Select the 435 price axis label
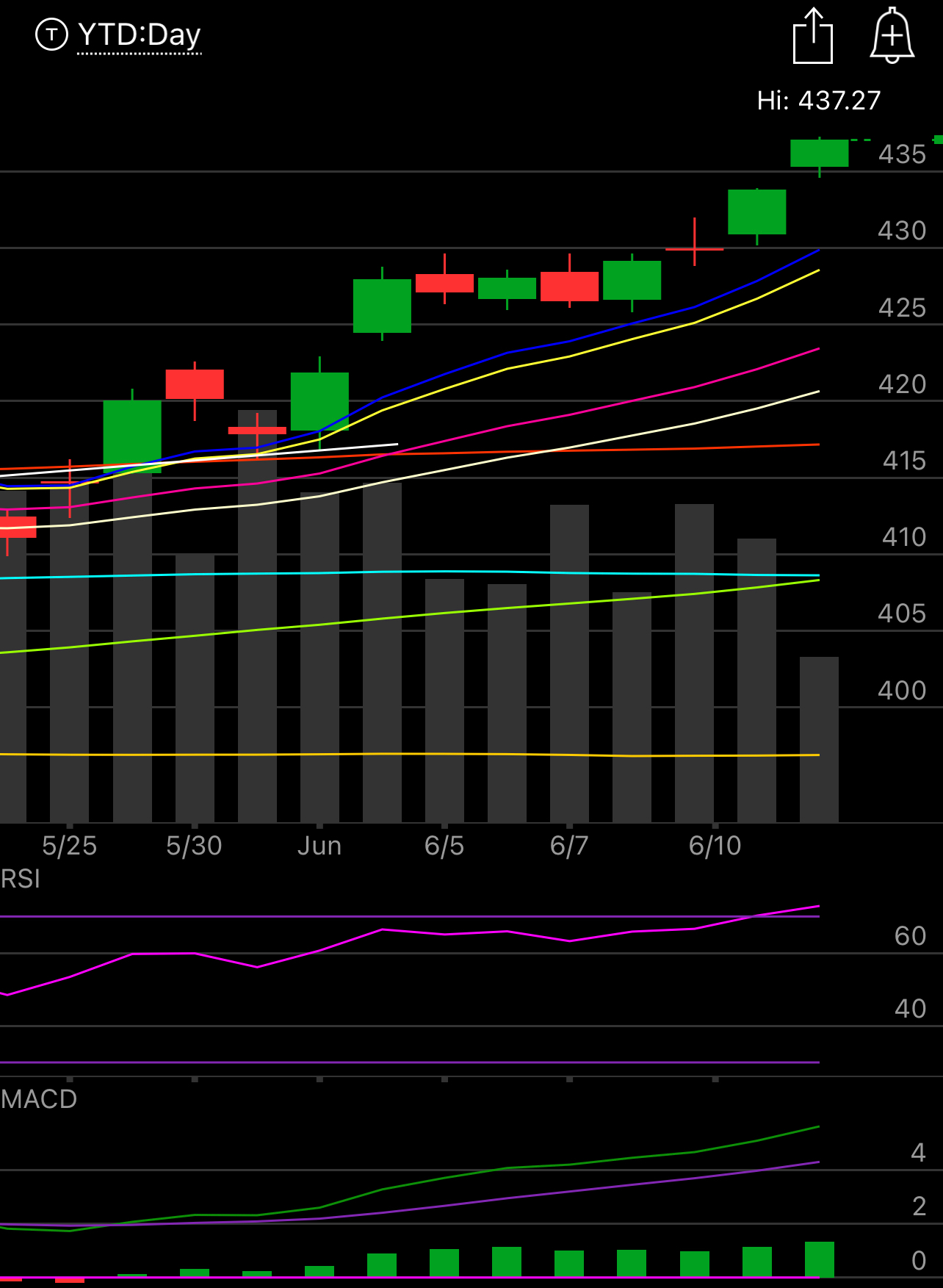This screenshot has width=943, height=1288. 902,154
